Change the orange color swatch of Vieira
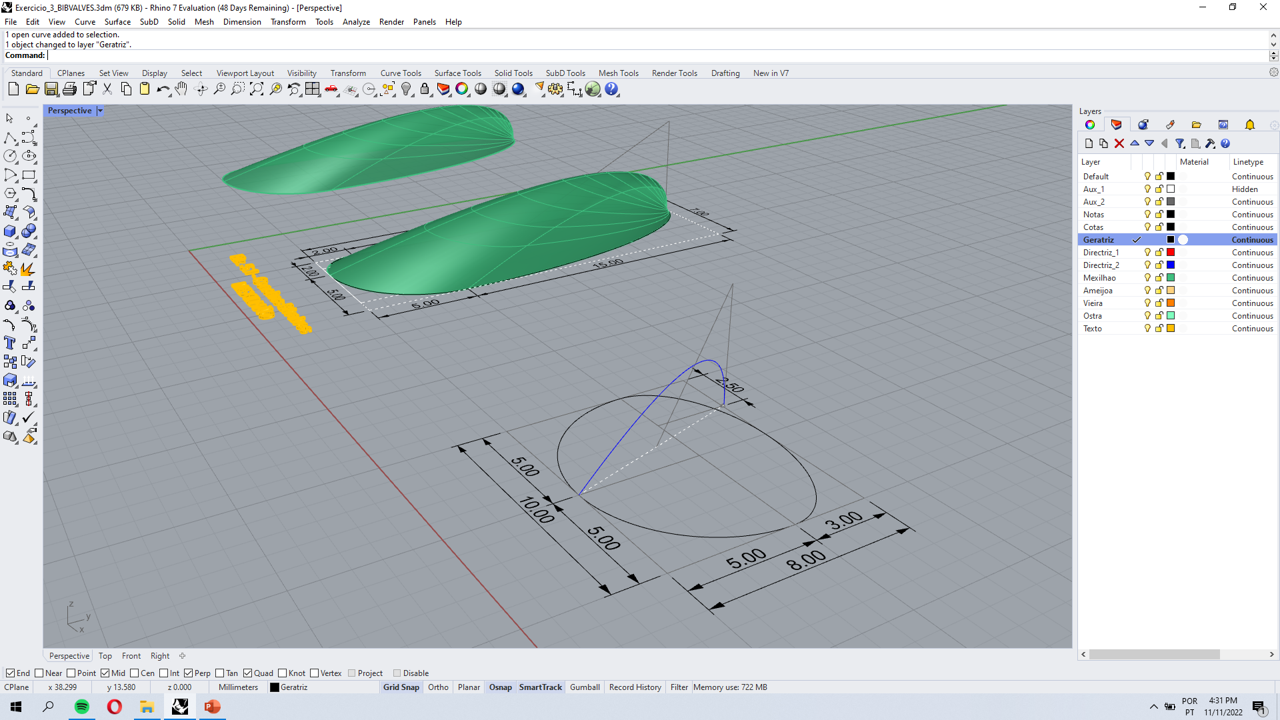The height and width of the screenshot is (720, 1280). click(x=1171, y=304)
